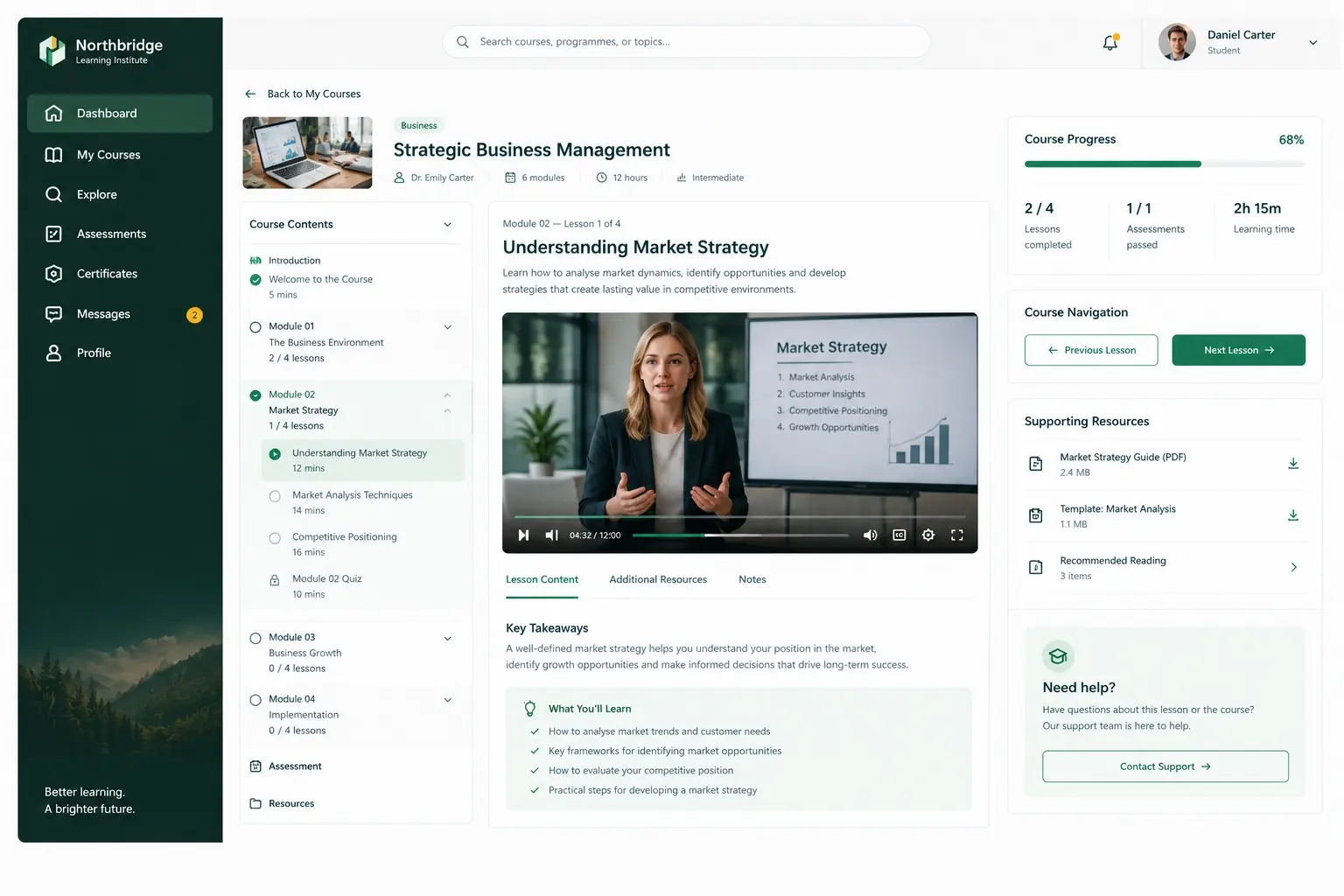The image size is (1344, 896).
Task: Toggle closed captions on the video
Action: click(x=899, y=535)
